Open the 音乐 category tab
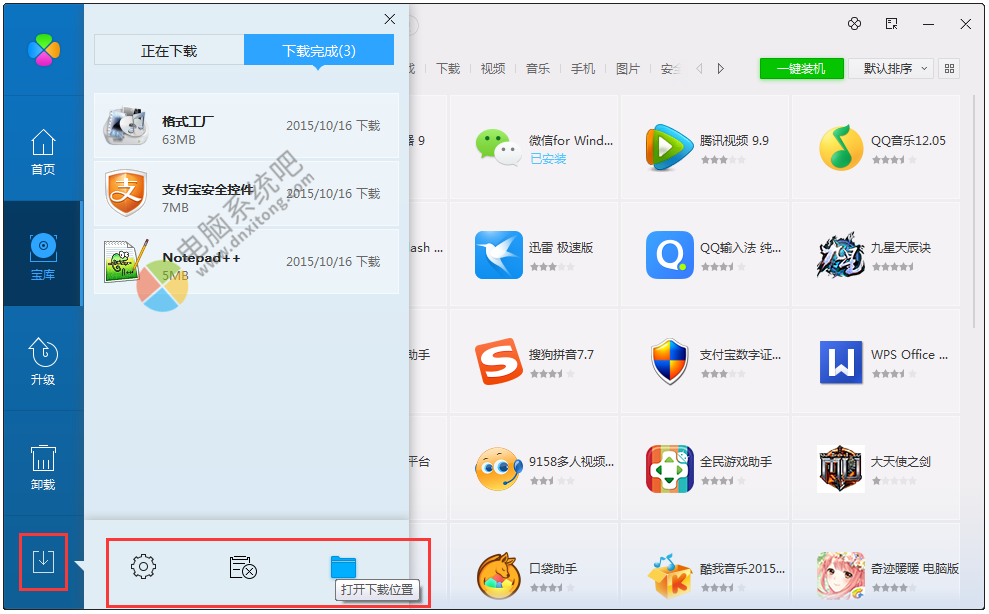989x614 pixels. [x=537, y=68]
